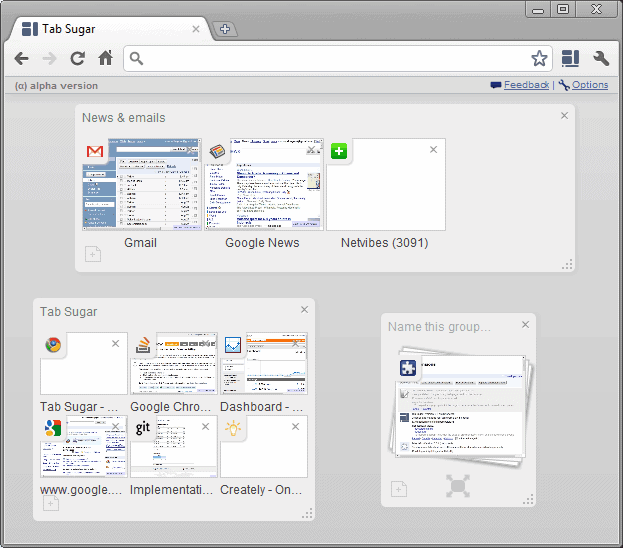Open the Feedback link
Image resolution: width=623 pixels, height=548 pixels.
click(x=526, y=85)
